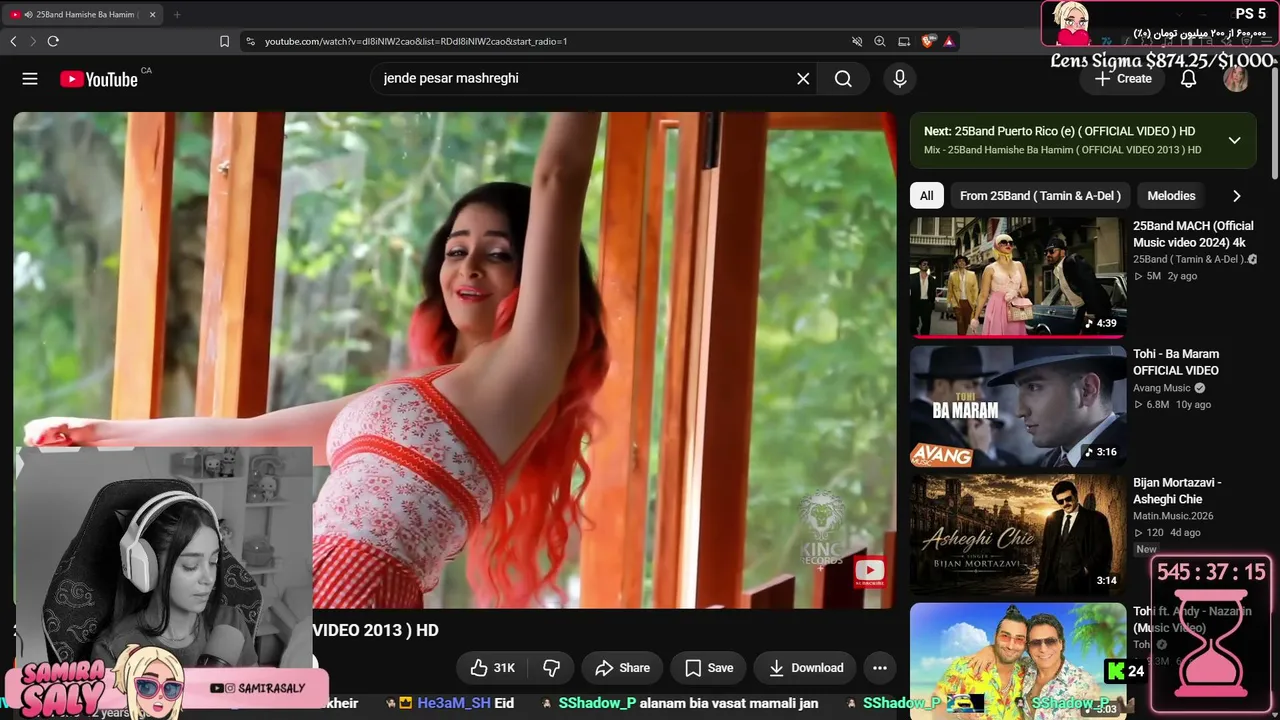Reload the current page
1280x720 pixels.
coord(53,41)
